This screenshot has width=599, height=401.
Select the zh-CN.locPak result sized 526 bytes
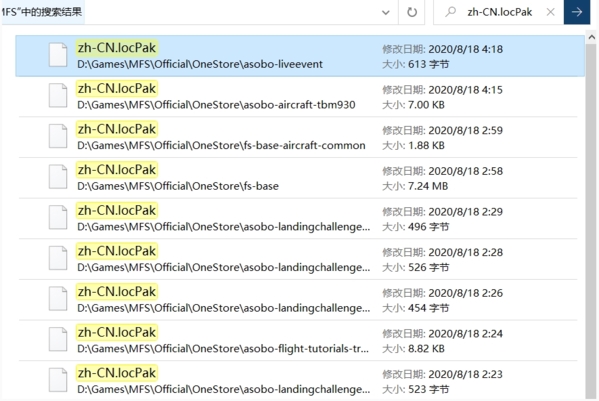(298, 259)
